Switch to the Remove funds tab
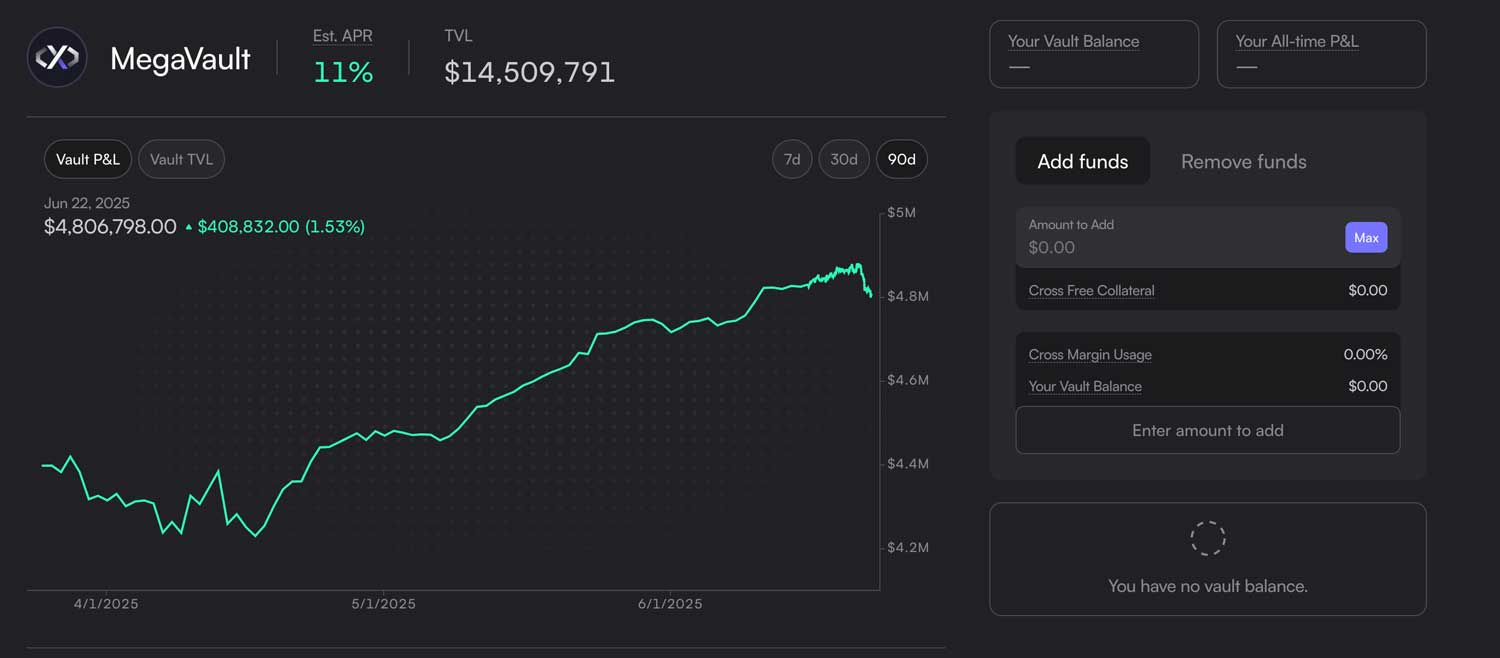Screen dimensions: 1500x658 [1243, 161]
